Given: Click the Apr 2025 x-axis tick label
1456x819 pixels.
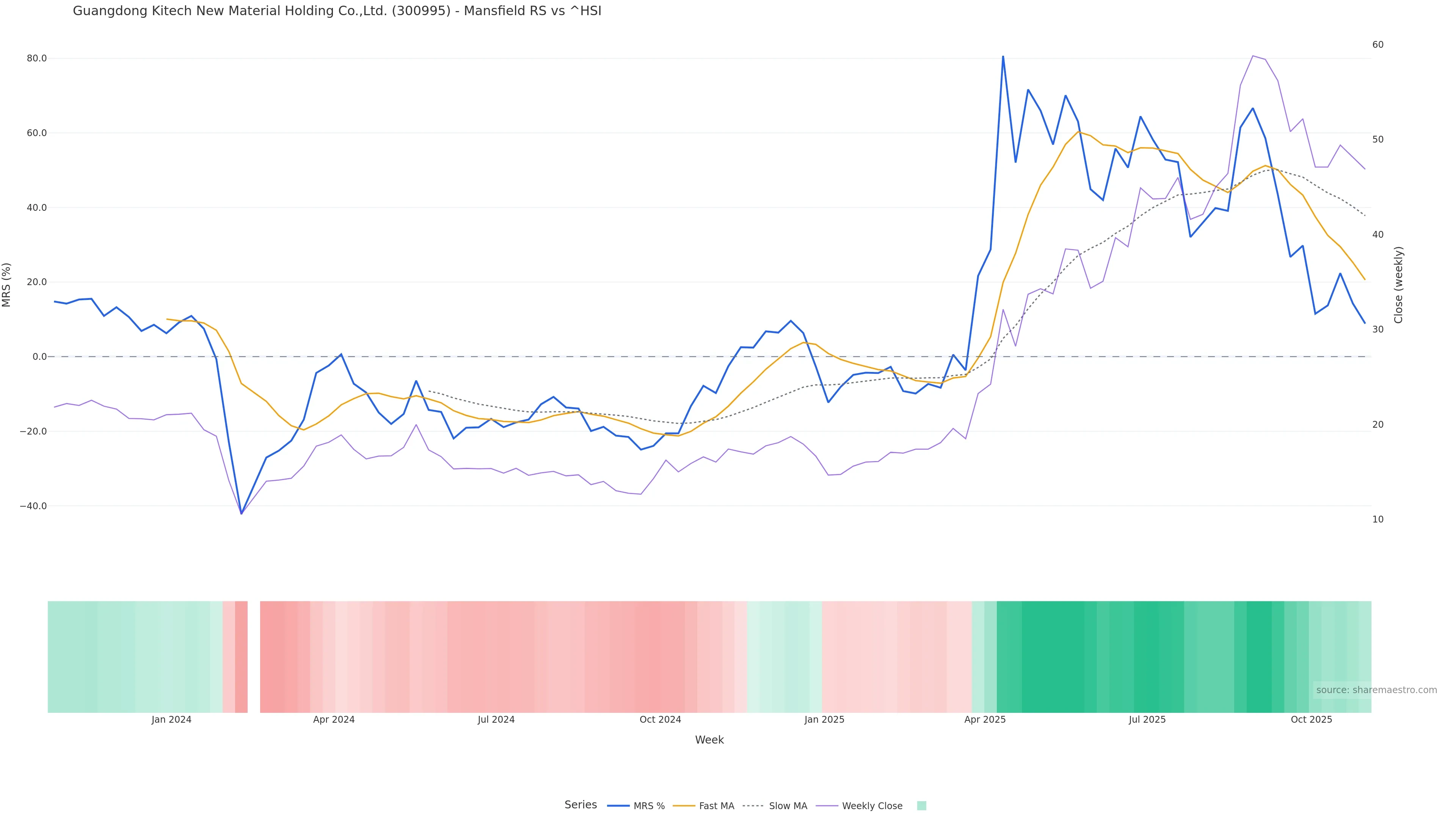Looking at the screenshot, I should pos(985,720).
